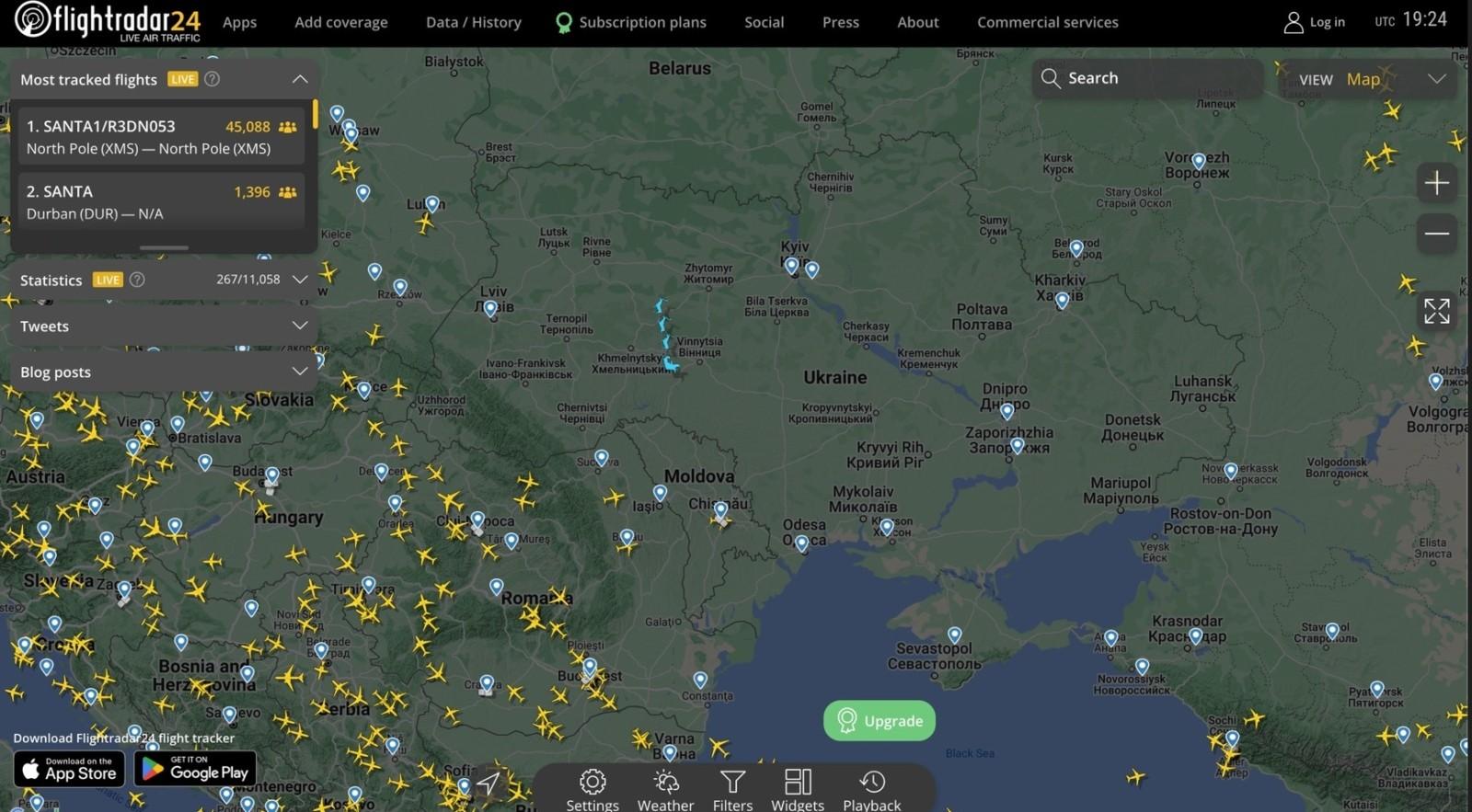
Task: Select flight SANTA1/R3DN053
Action: coord(161,136)
